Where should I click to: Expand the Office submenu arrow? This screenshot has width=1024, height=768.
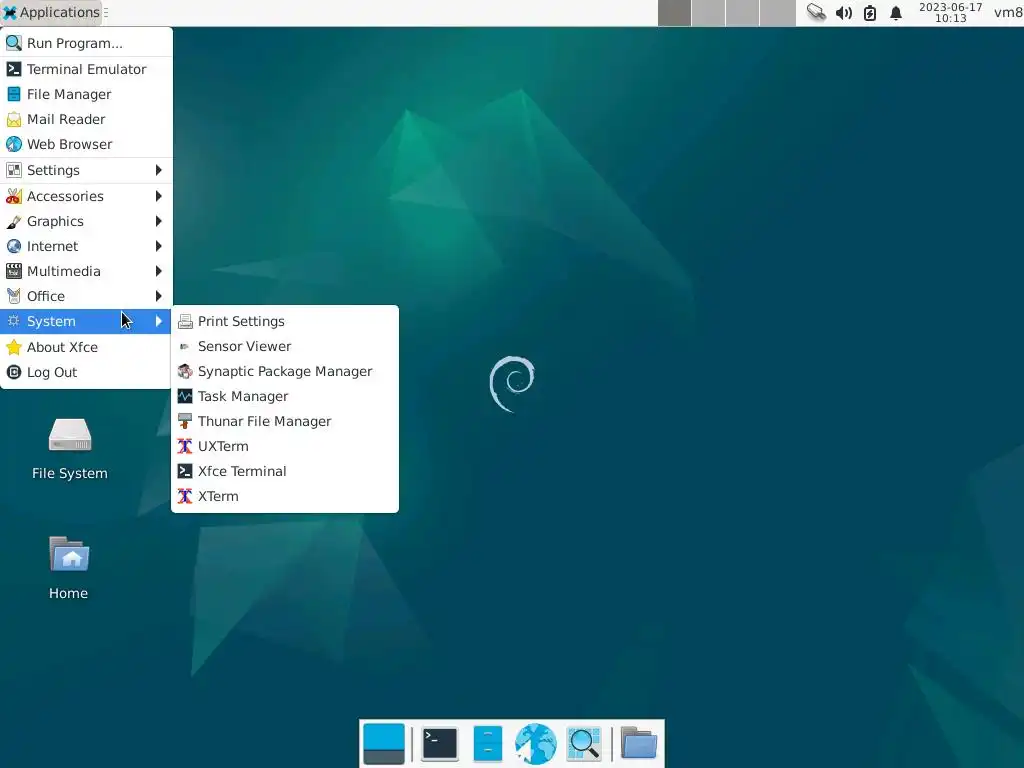point(159,296)
